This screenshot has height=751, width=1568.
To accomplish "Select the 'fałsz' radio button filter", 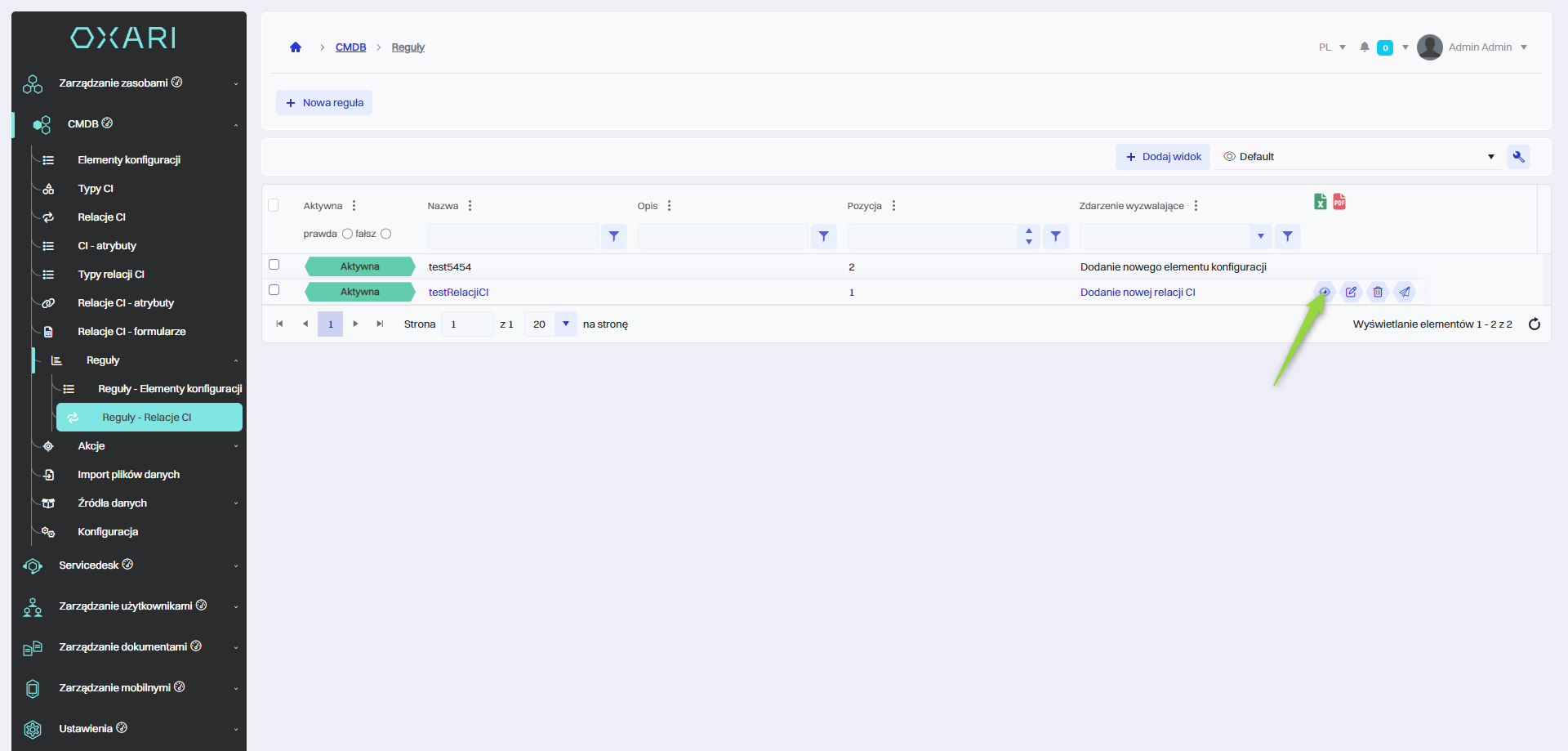I will tap(386, 234).
